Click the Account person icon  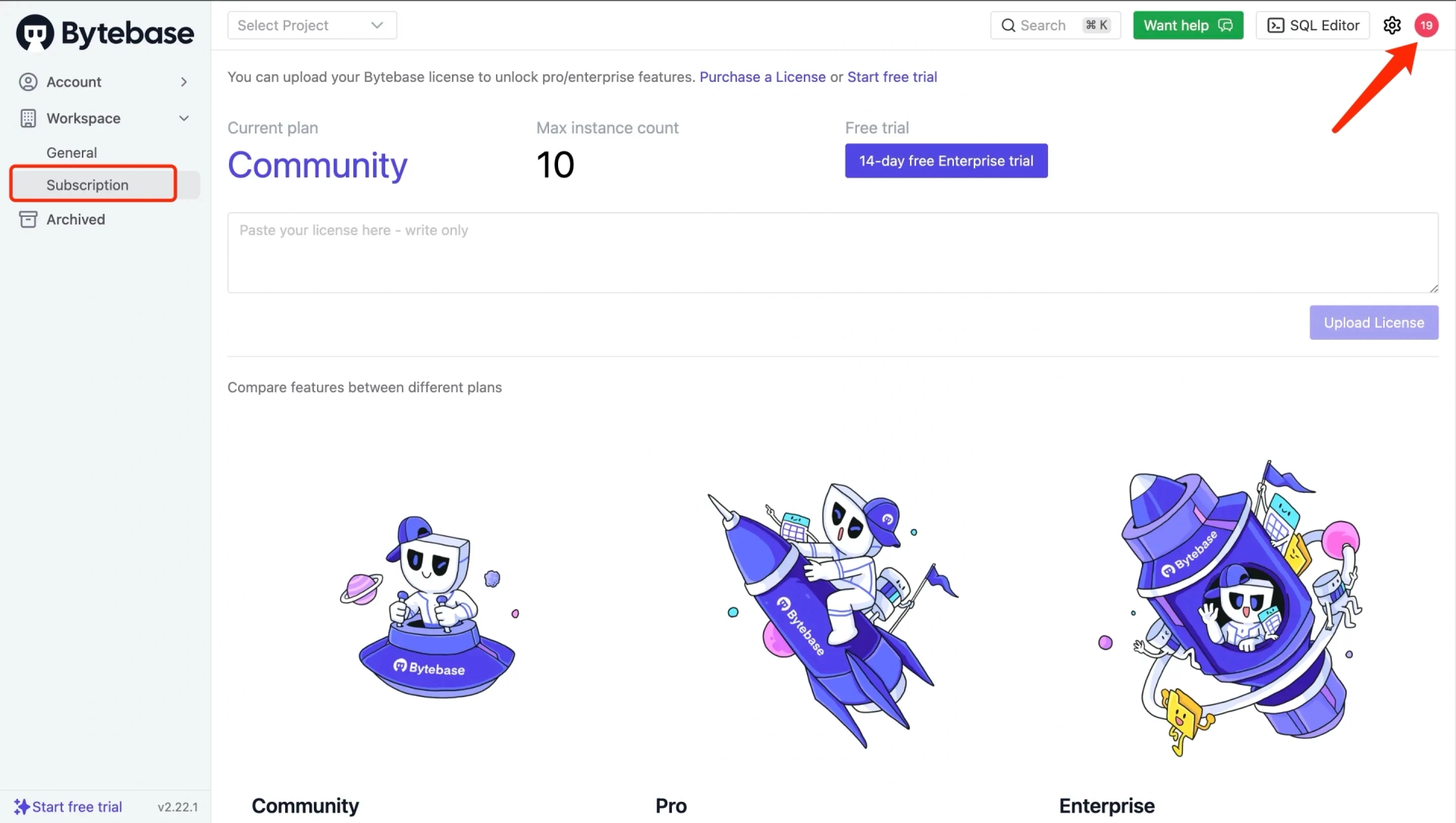28,82
